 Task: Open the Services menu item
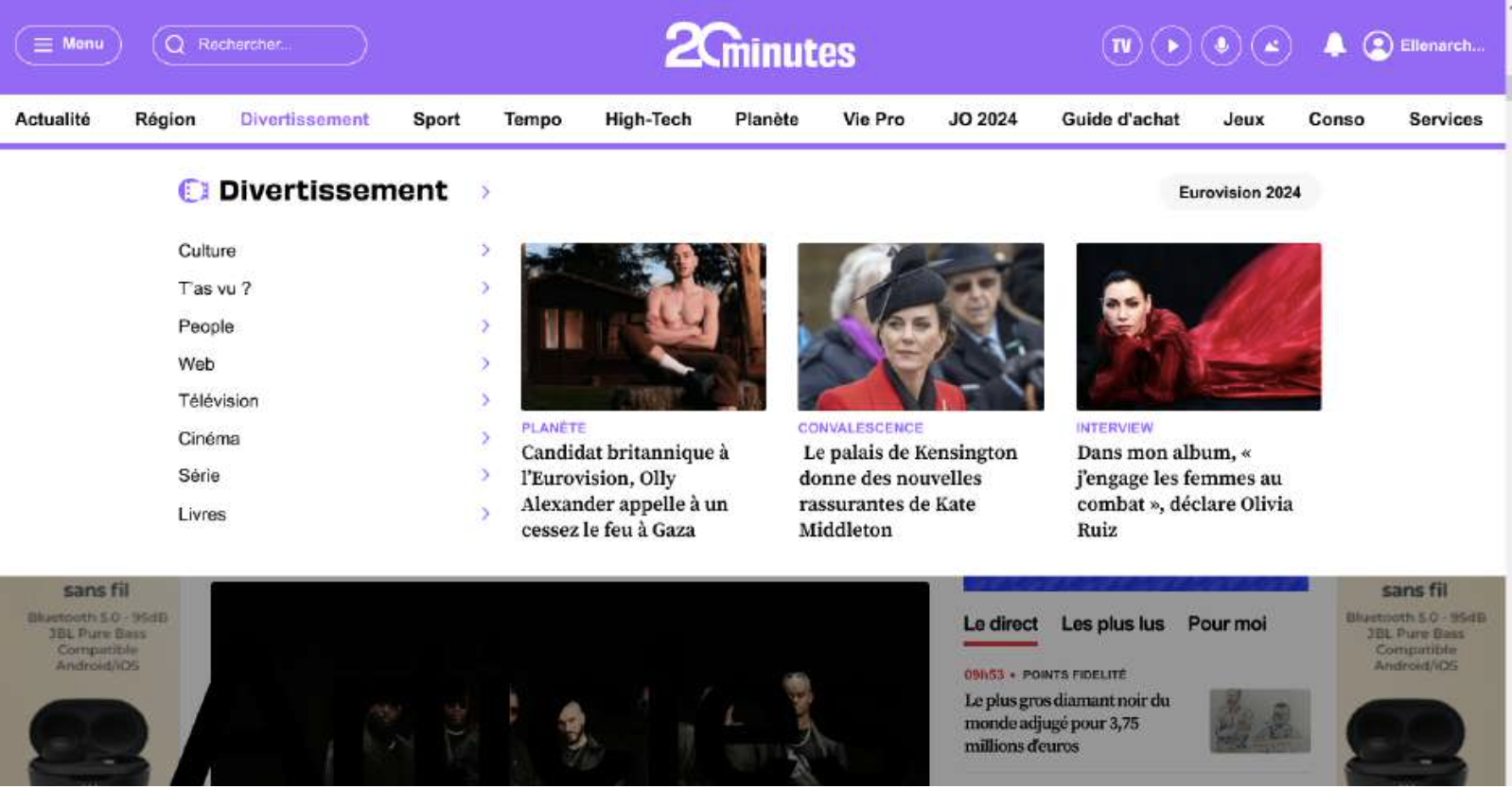click(x=1445, y=119)
